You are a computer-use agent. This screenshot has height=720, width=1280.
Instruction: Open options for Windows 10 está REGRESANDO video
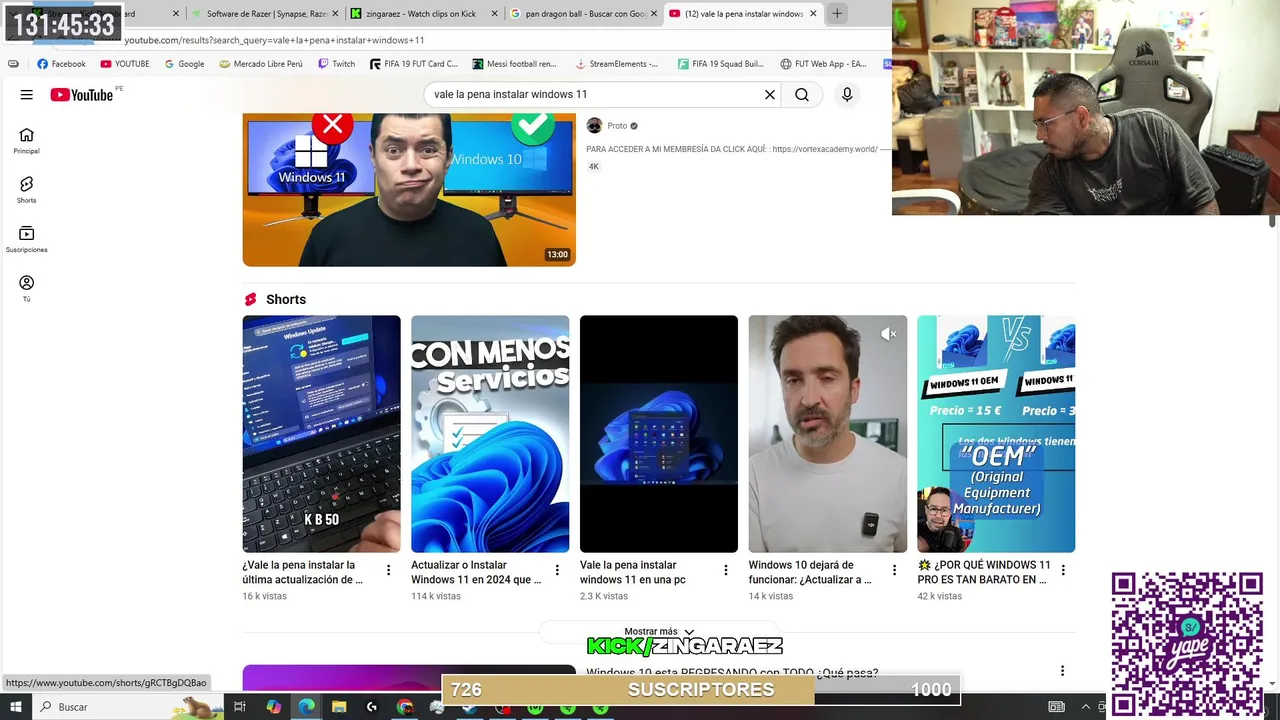click(x=1062, y=671)
